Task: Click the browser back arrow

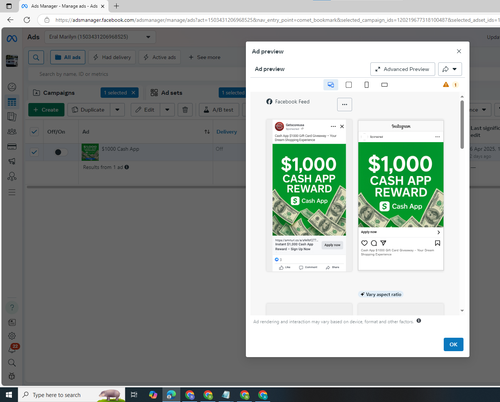Action: pyautogui.click(x=10, y=20)
